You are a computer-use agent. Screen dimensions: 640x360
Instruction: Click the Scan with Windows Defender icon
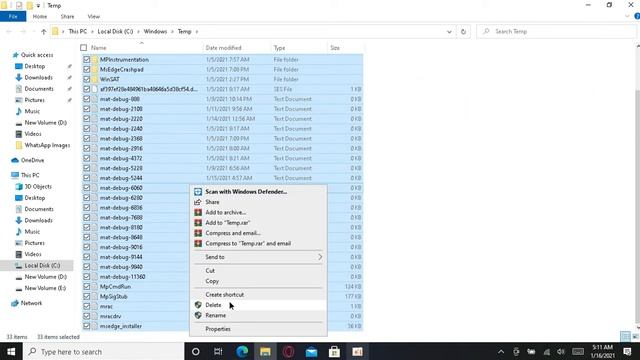pos(198,191)
